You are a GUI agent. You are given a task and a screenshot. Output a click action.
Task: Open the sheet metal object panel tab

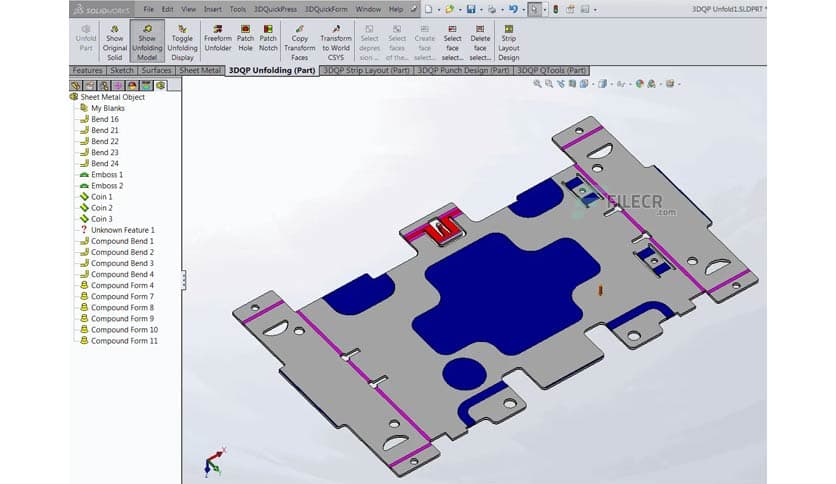[160, 85]
